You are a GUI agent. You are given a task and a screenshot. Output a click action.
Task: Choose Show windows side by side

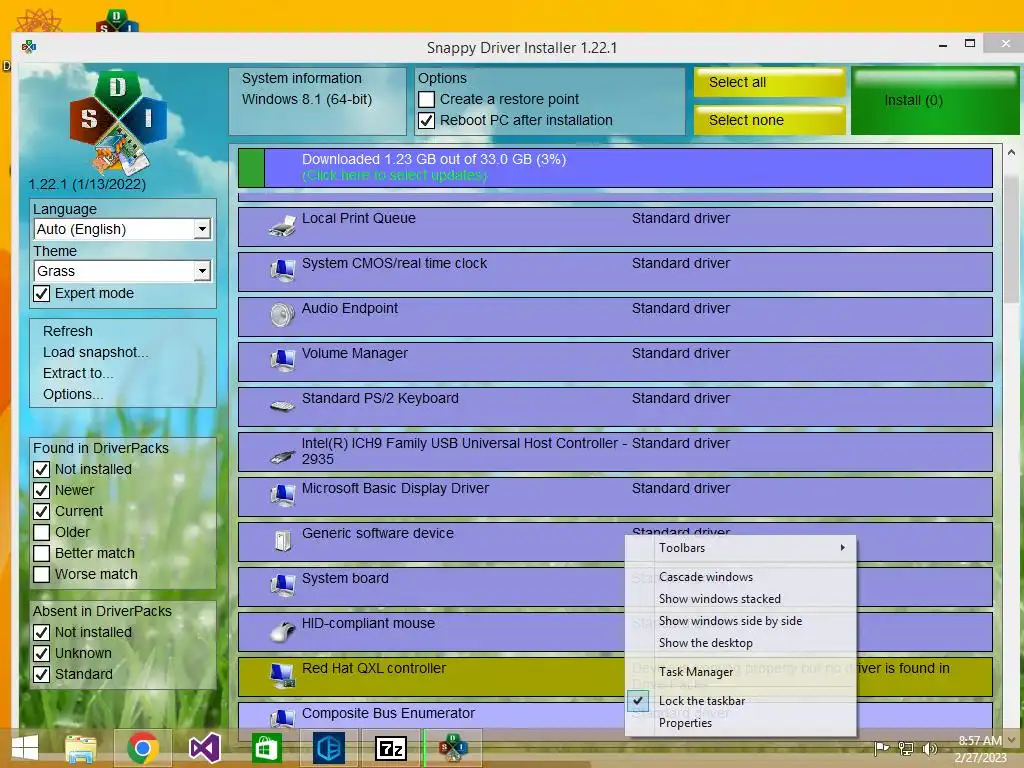(x=741, y=621)
